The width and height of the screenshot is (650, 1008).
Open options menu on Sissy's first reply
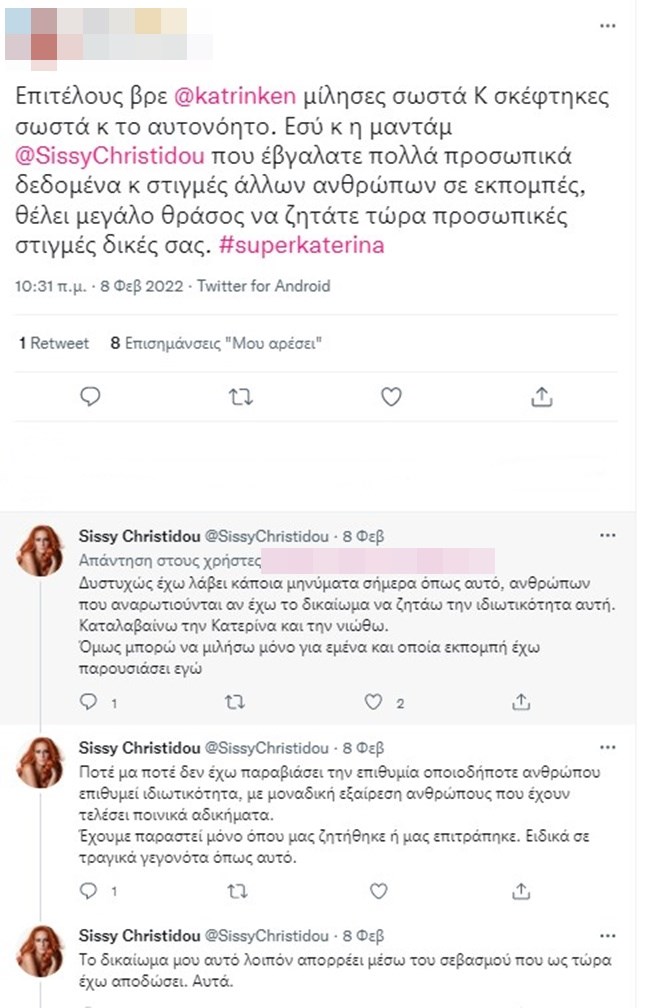(x=608, y=535)
